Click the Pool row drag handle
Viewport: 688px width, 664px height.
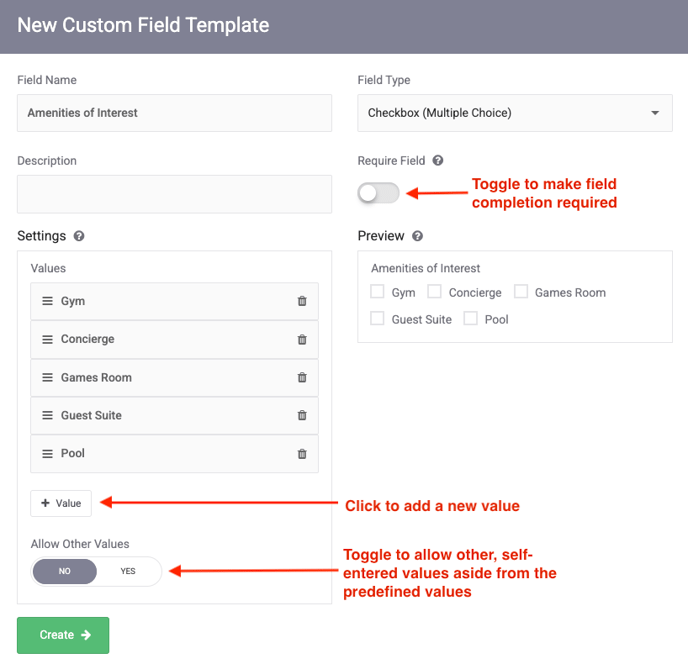click(x=47, y=453)
